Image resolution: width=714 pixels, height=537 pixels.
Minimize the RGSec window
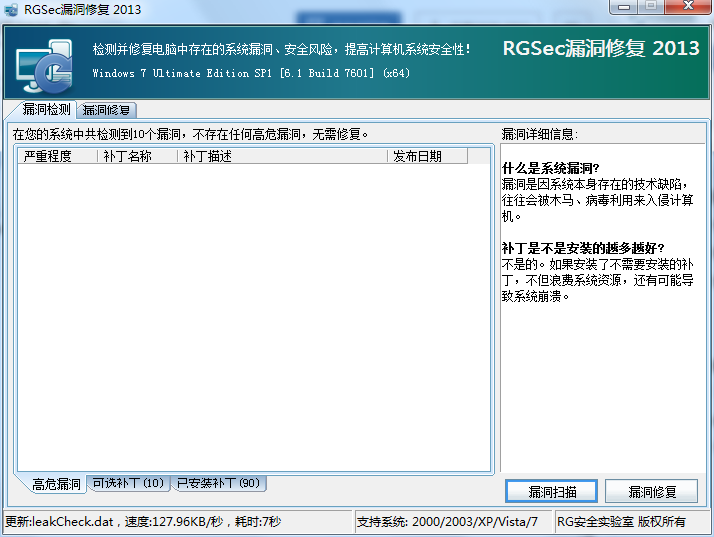pyautogui.click(x=624, y=7)
